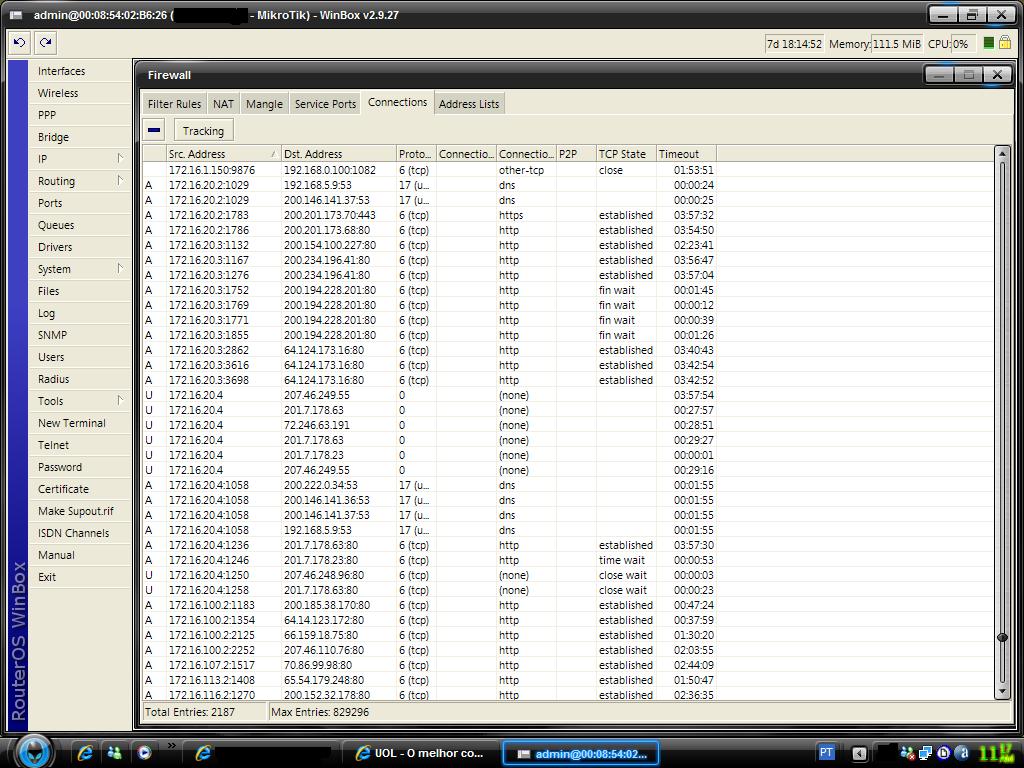Click the connections list scroll up arrow
Viewport: 1024px width, 768px height.
tap(1002, 153)
